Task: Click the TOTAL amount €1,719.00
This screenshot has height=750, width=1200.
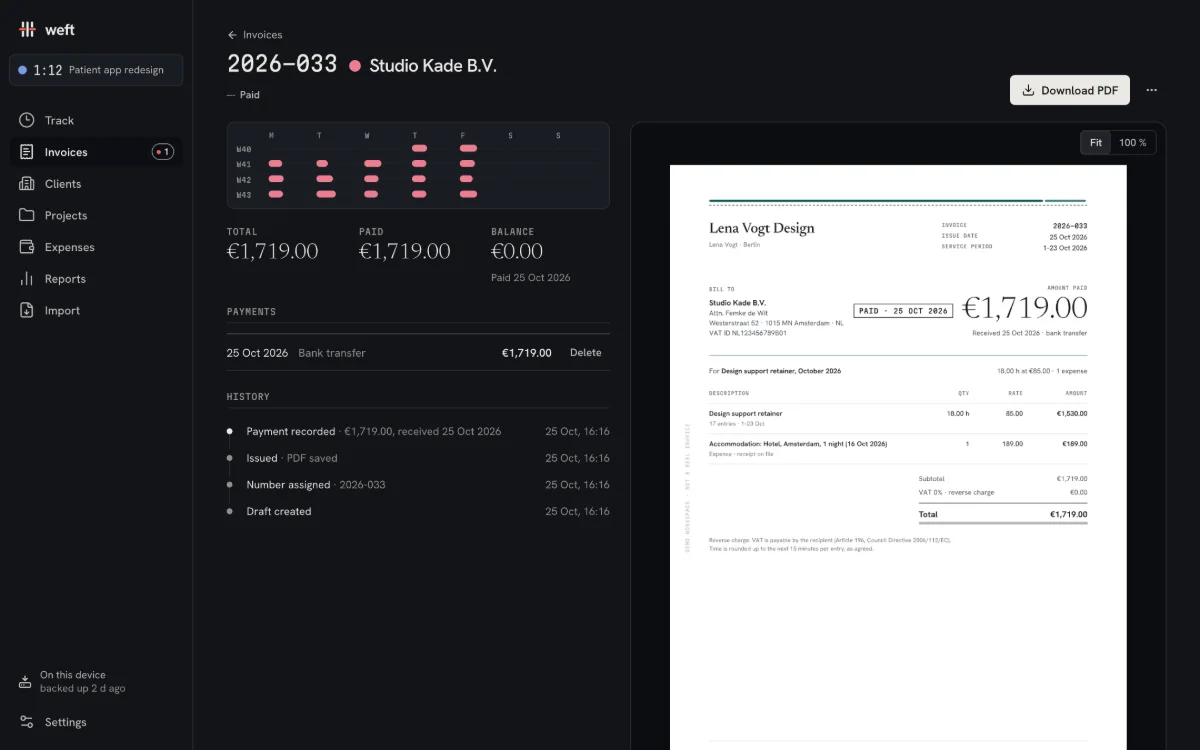Action: tap(273, 252)
